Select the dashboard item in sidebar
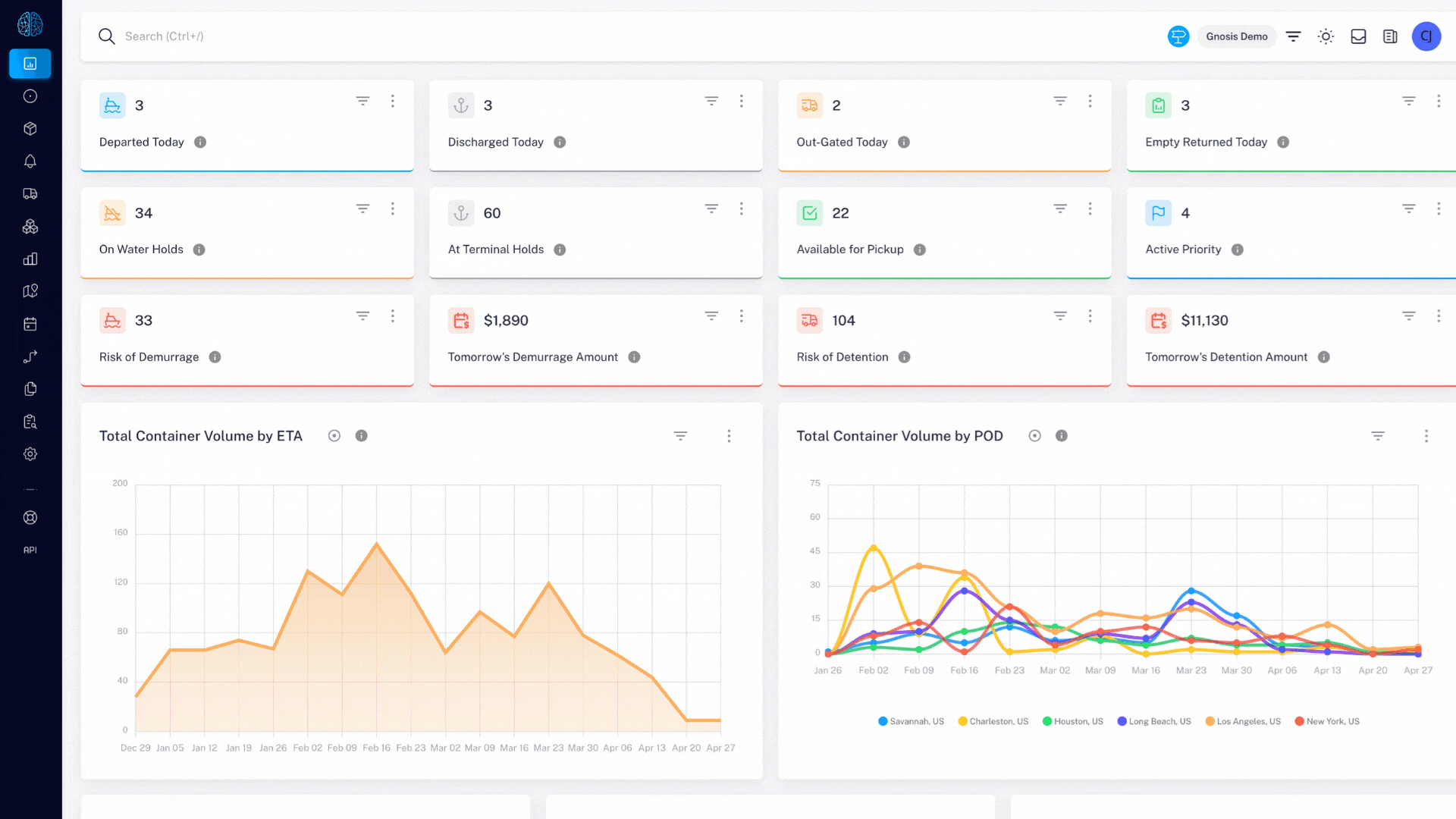The width and height of the screenshot is (1456, 819). click(30, 64)
